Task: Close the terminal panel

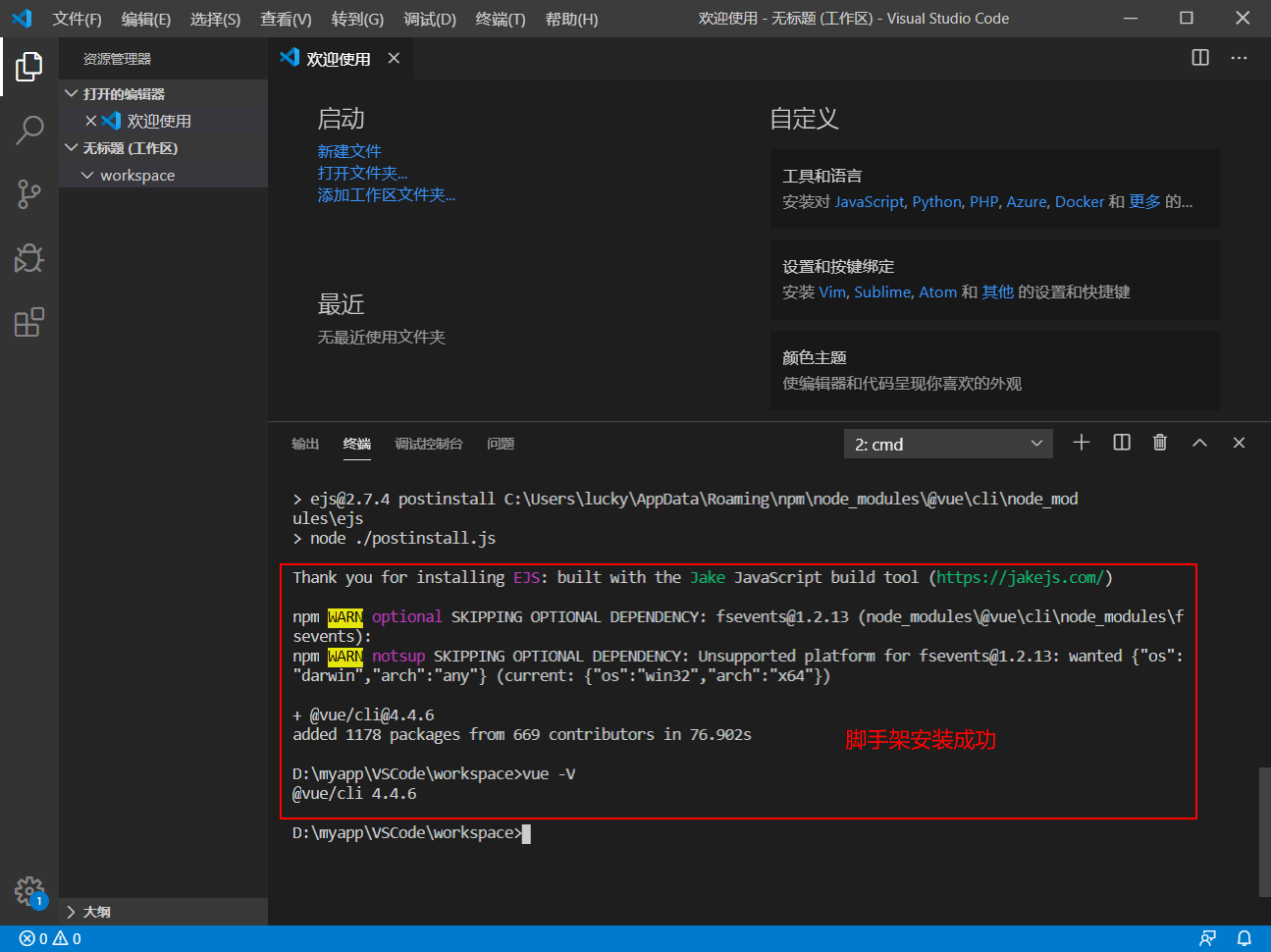Action: click(1239, 443)
